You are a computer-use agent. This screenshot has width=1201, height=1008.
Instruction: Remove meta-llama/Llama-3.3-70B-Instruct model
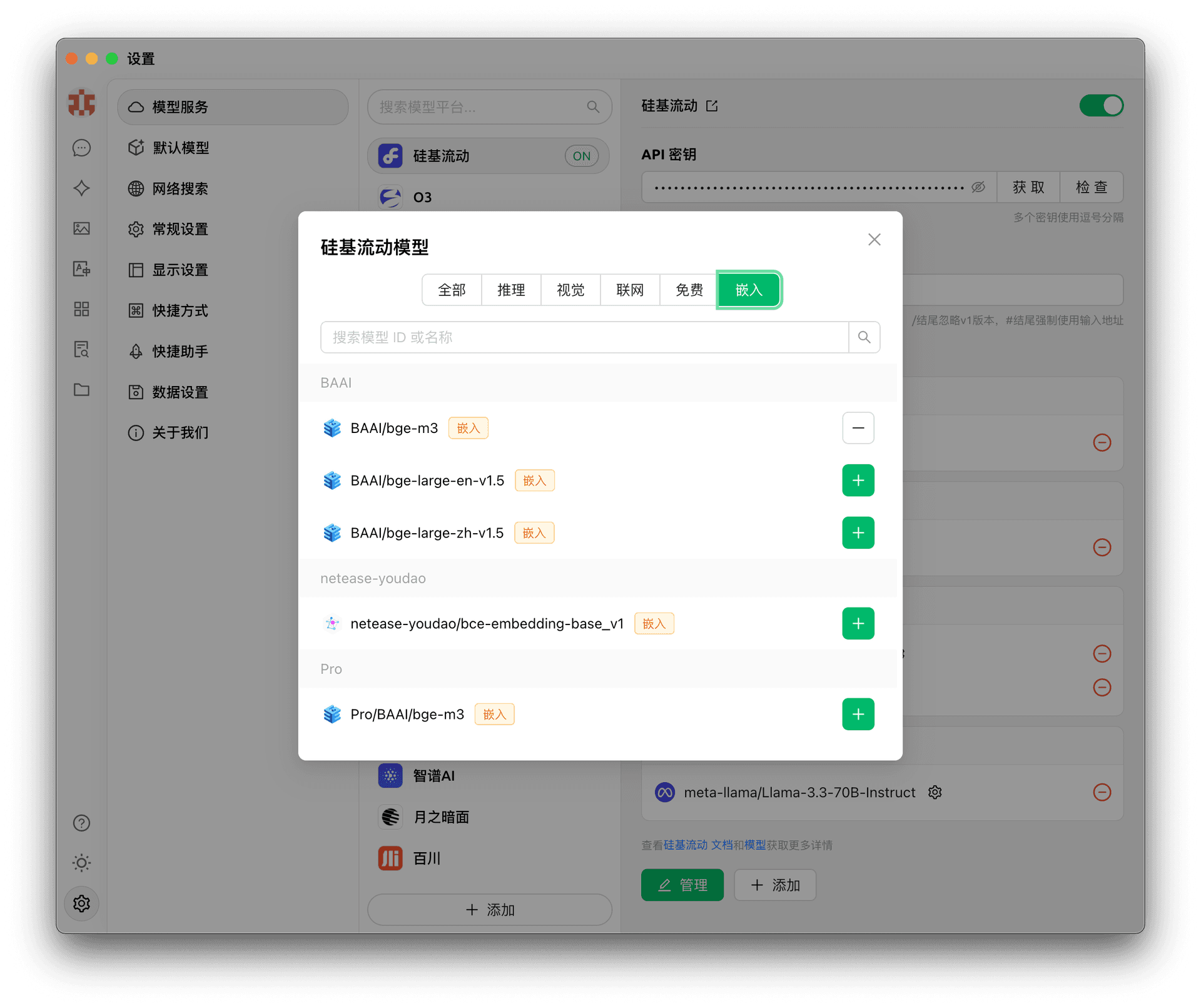(x=1102, y=792)
